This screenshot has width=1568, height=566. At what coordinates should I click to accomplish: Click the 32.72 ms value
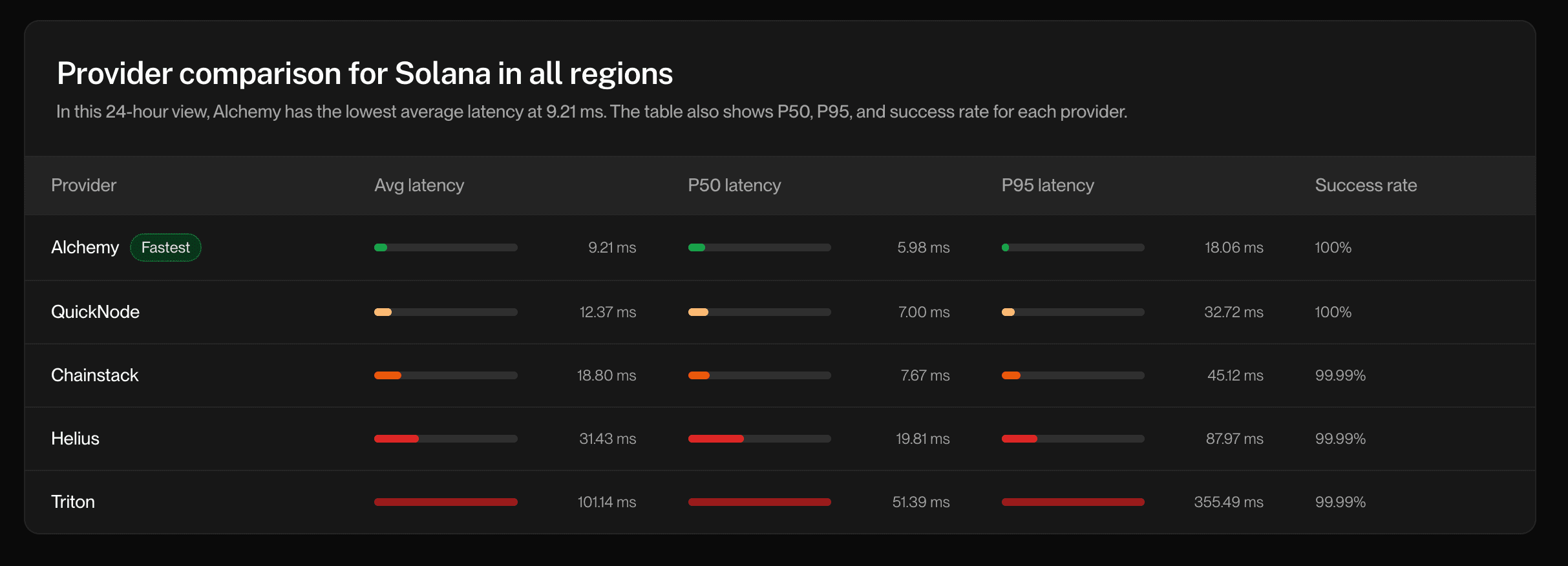(x=1234, y=312)
